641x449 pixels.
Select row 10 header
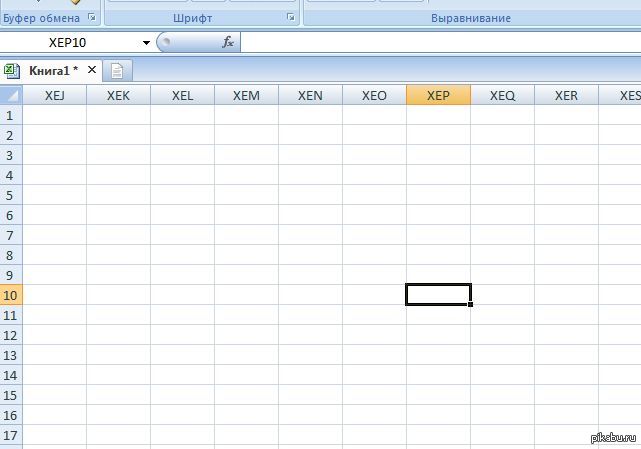[x=11, y=295]
